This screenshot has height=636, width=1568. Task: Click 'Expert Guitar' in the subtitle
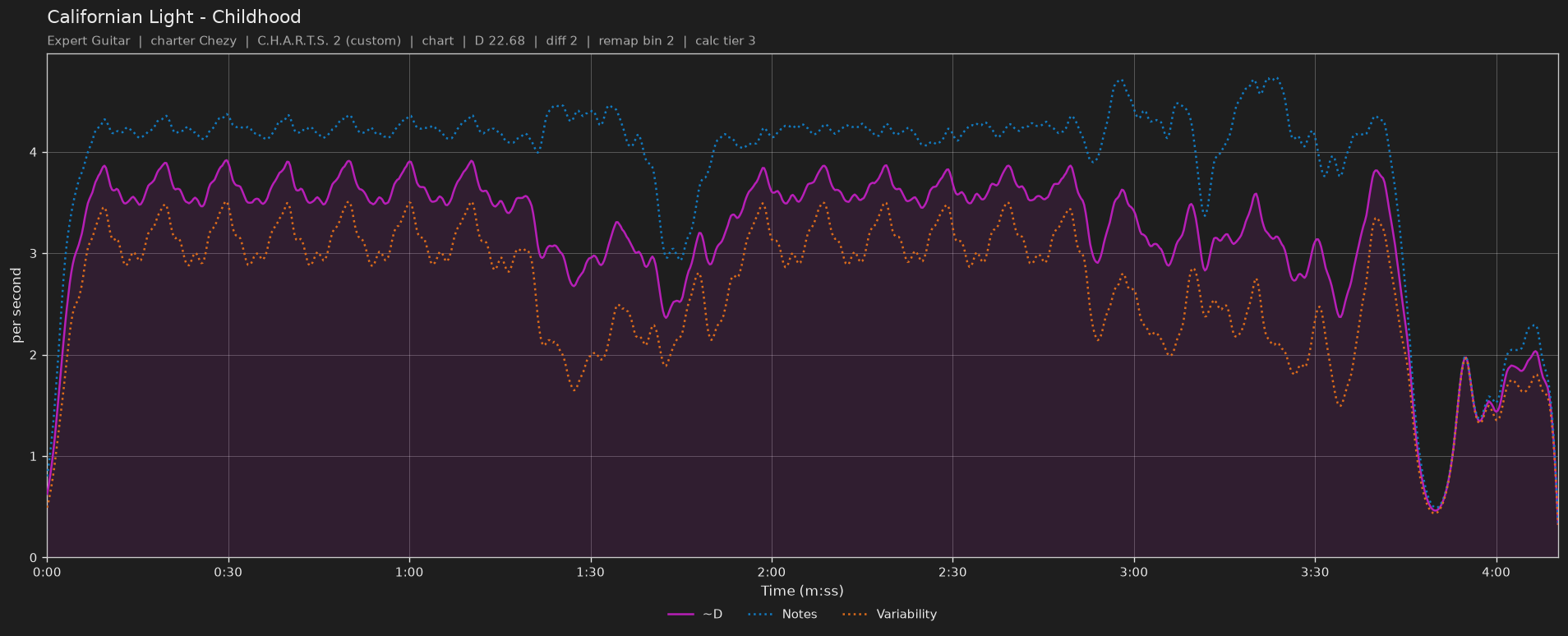89,41
